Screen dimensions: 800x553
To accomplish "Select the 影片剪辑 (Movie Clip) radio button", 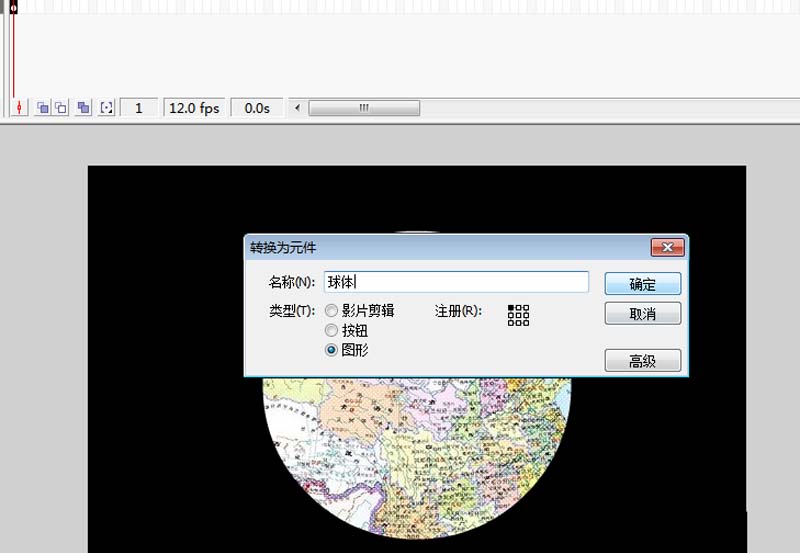I will click(332, 311).
